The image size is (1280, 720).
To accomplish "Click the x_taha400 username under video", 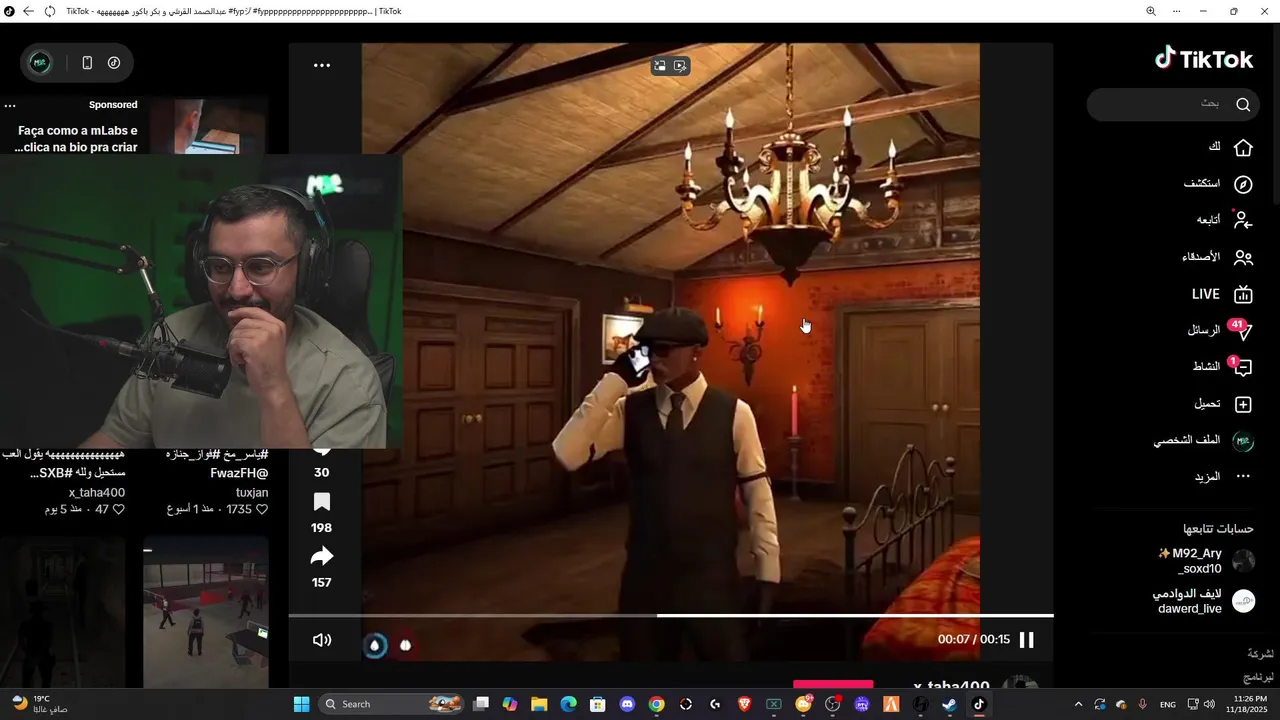I will click(951, 685).
